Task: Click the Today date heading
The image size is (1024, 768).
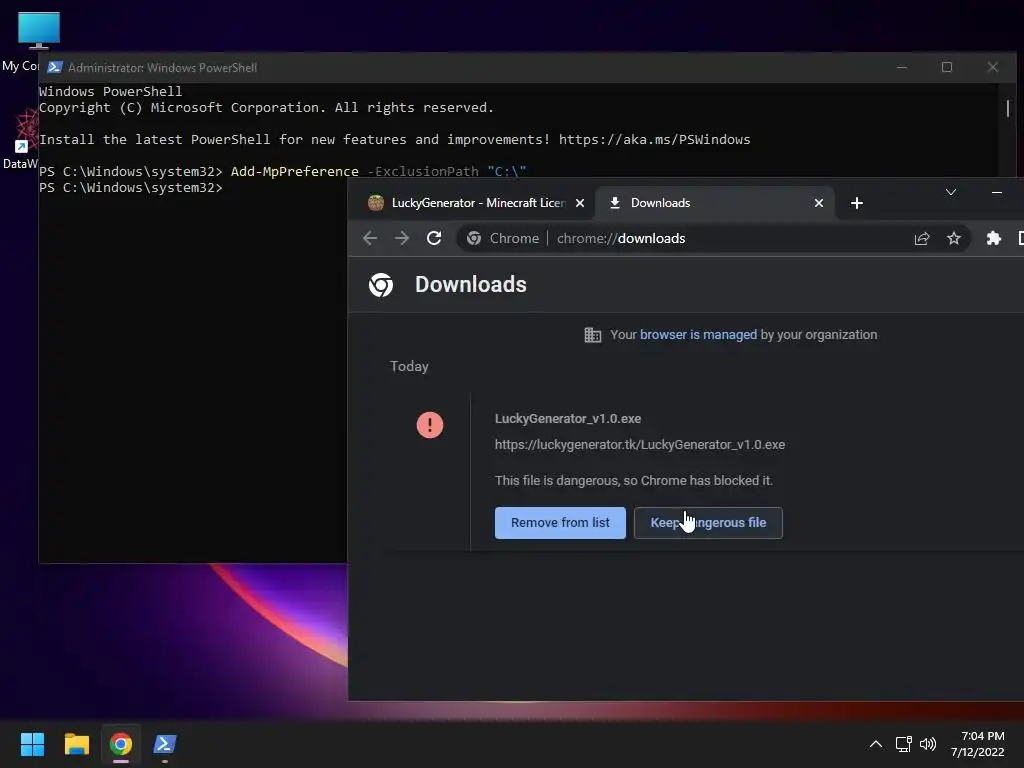Action: coord(409,366)
